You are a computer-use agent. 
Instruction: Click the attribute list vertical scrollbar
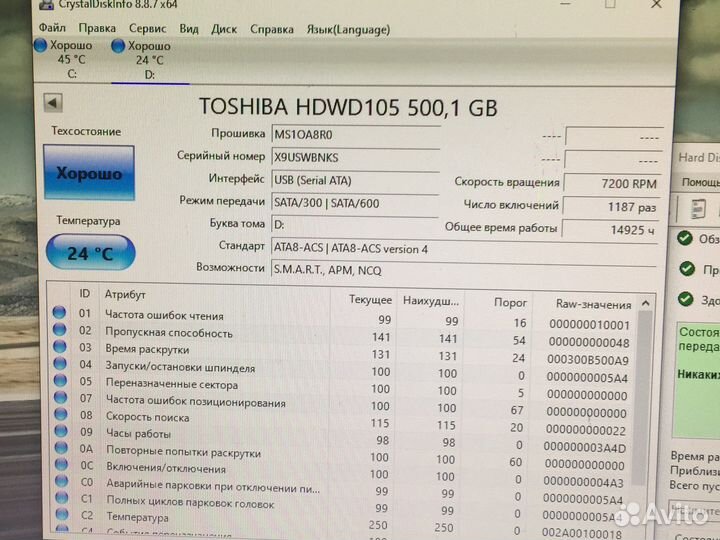pyautogui.click(x=644, y=397)
